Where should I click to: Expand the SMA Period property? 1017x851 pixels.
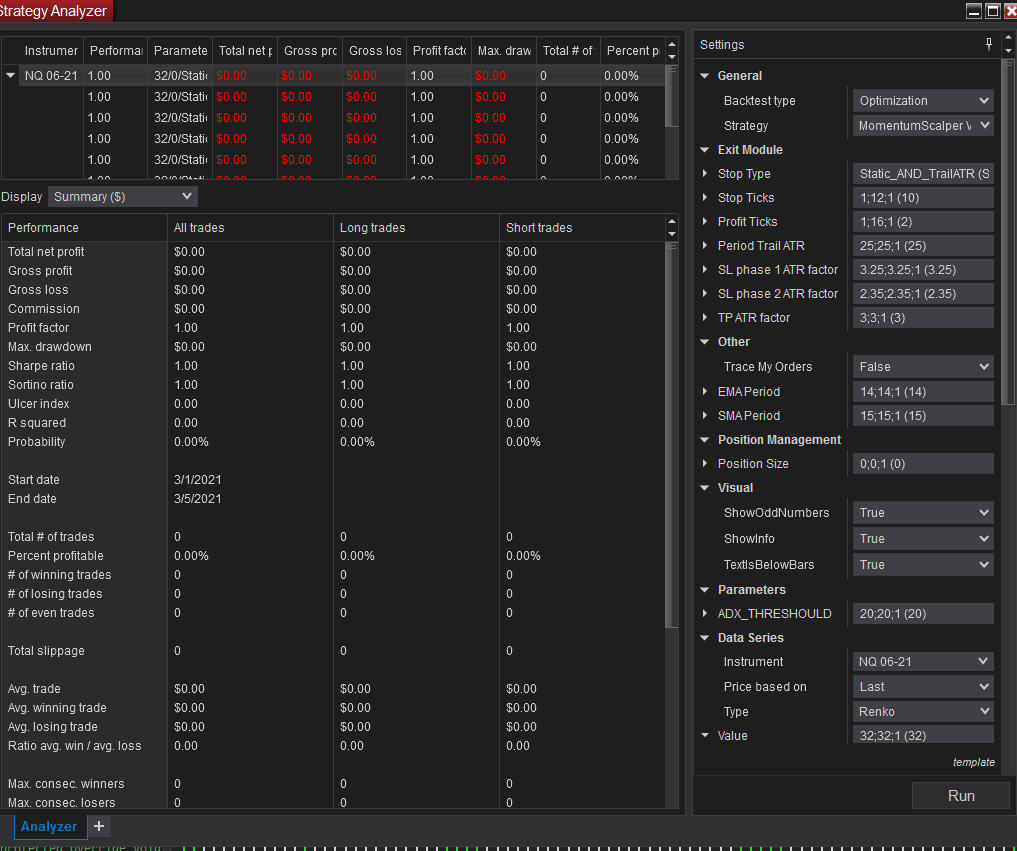click(705, 416)
